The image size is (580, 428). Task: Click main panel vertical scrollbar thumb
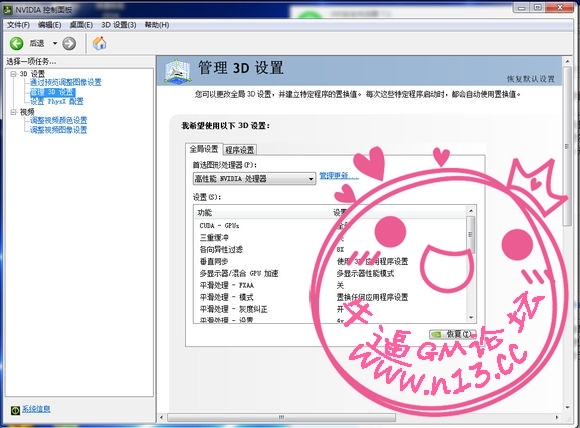coord(567,146)
